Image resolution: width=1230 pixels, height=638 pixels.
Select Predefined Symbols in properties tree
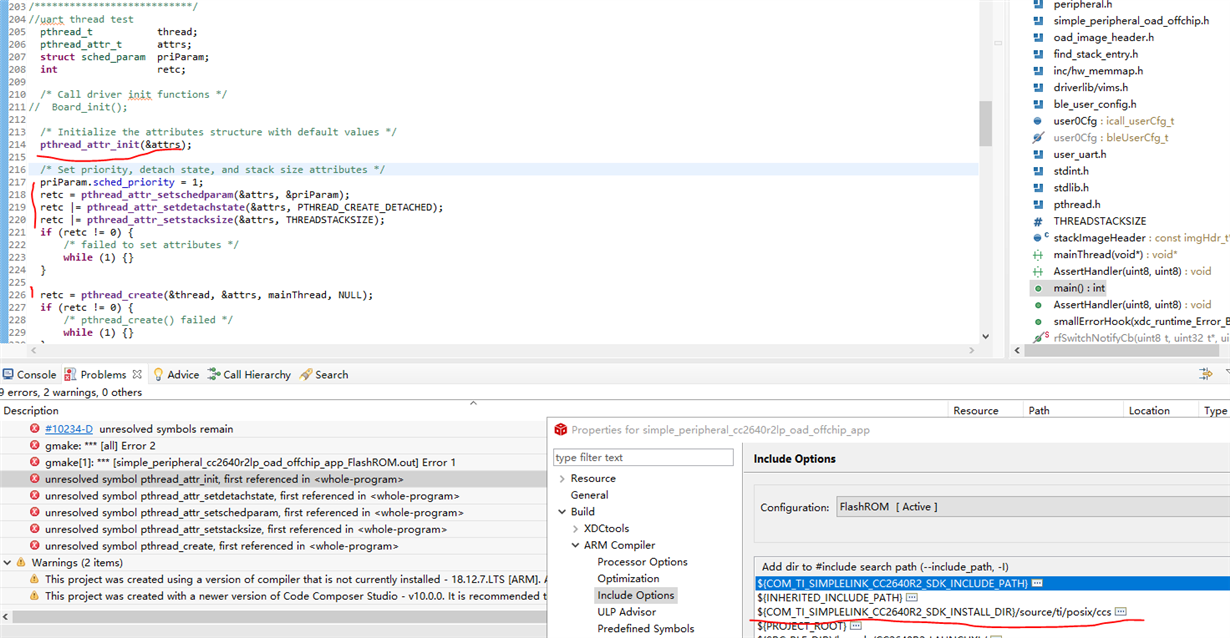pos(645,629)
